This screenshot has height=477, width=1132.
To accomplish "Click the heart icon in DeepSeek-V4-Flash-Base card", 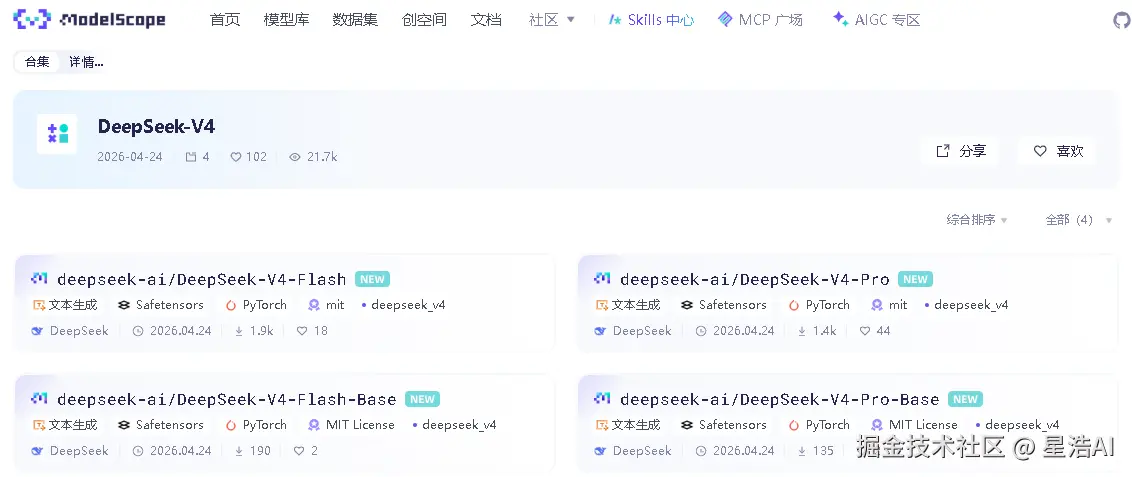I will [299, 451].
